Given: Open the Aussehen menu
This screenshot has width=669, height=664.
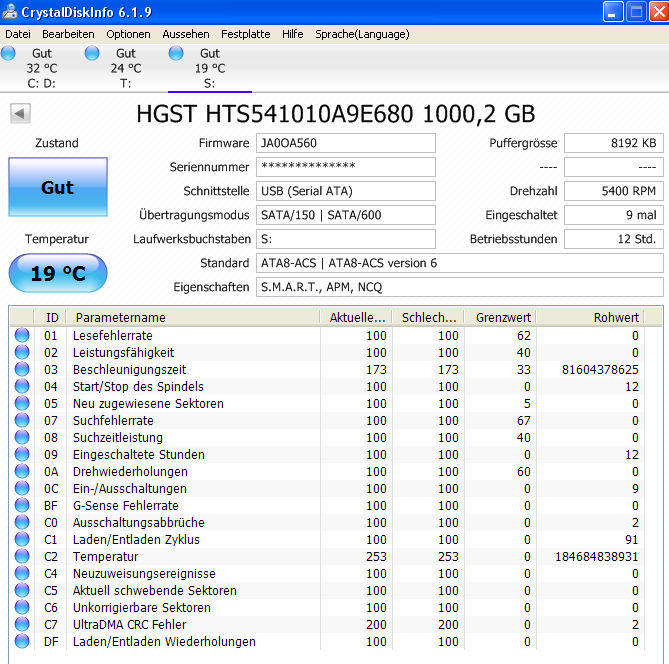Looking at the screenshot, I should tap(186, 34).
